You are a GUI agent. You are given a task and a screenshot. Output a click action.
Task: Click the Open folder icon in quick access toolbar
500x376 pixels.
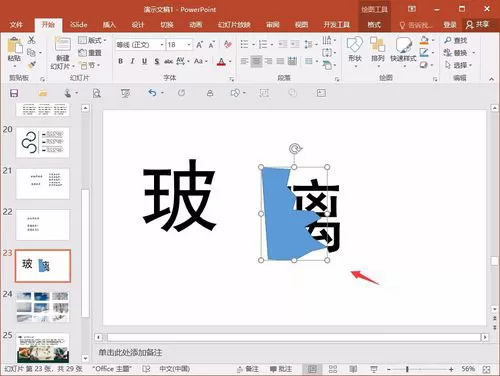coord(43,93)
